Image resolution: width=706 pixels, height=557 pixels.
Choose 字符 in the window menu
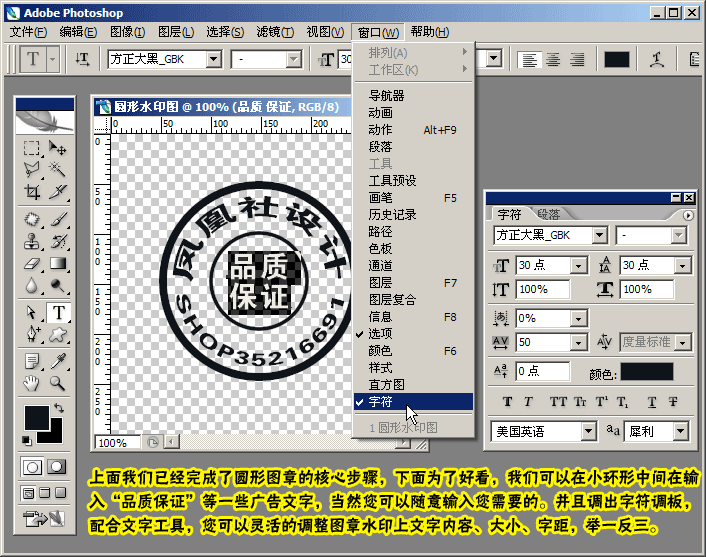[x=413, y=402]
